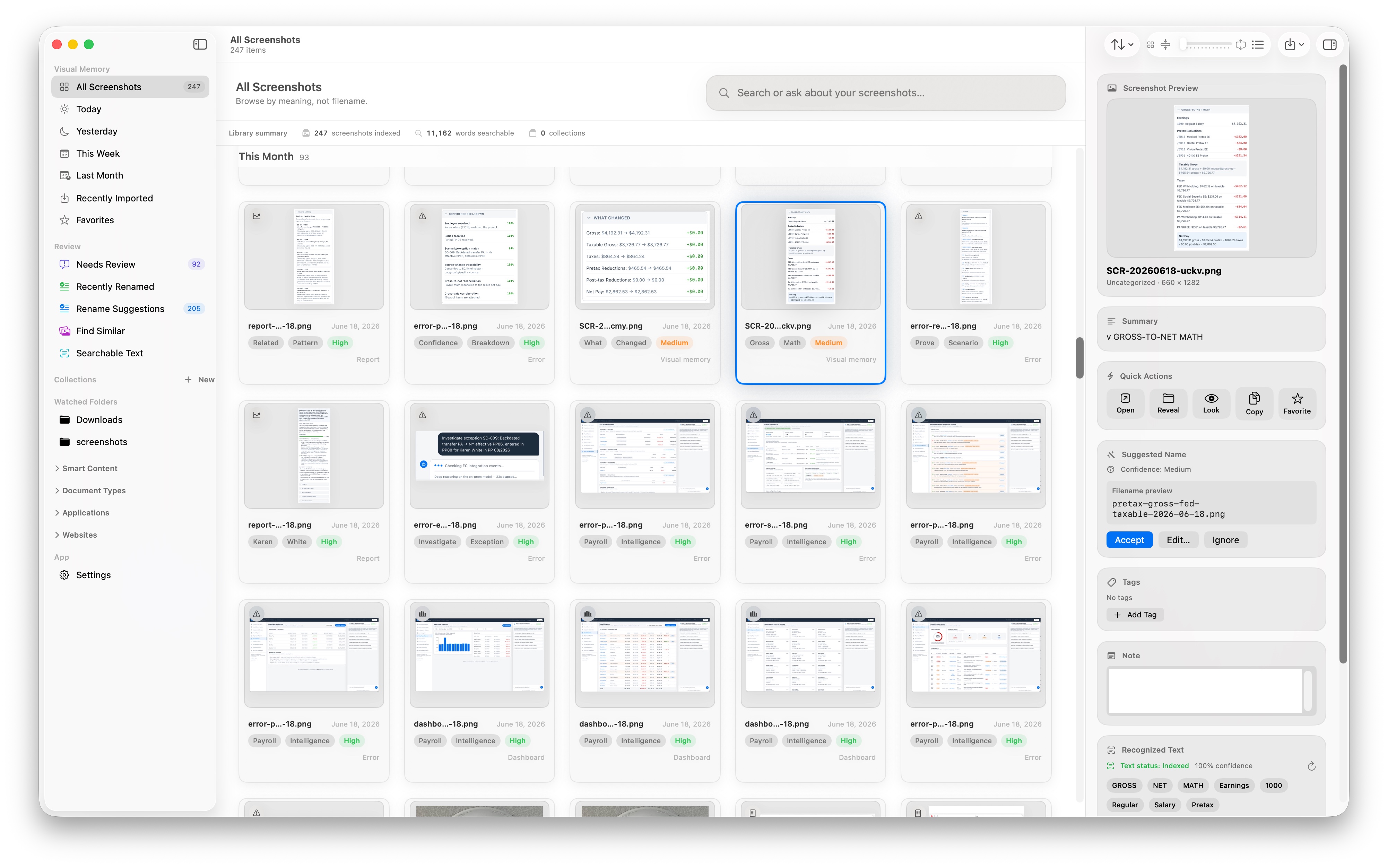
Task: Click the warning icon on Confidence Breakdown card
Action: click(422, 216)
